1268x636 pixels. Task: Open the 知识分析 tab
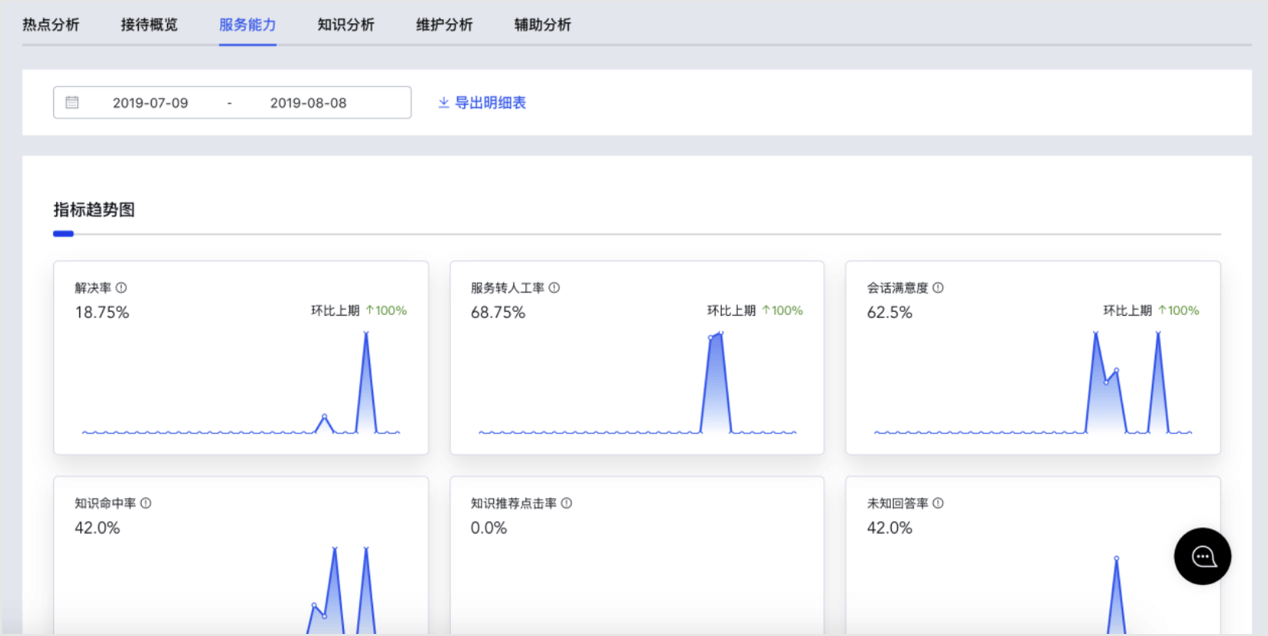(346, 24)
